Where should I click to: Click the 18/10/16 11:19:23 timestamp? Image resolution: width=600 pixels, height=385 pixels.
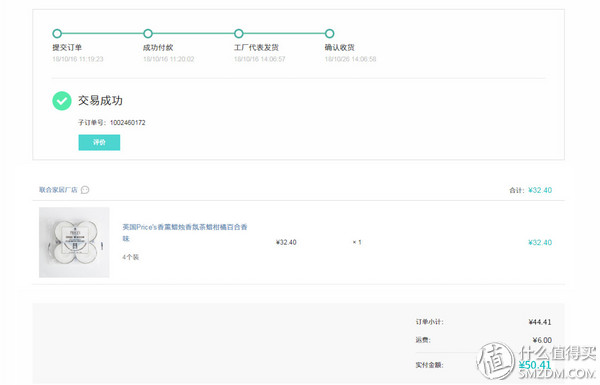(x=78, y=59)
